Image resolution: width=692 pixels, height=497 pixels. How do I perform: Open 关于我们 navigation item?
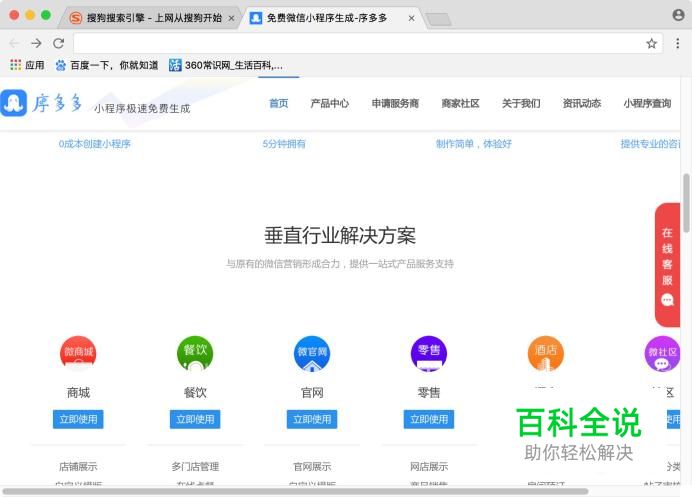point(521,103)
